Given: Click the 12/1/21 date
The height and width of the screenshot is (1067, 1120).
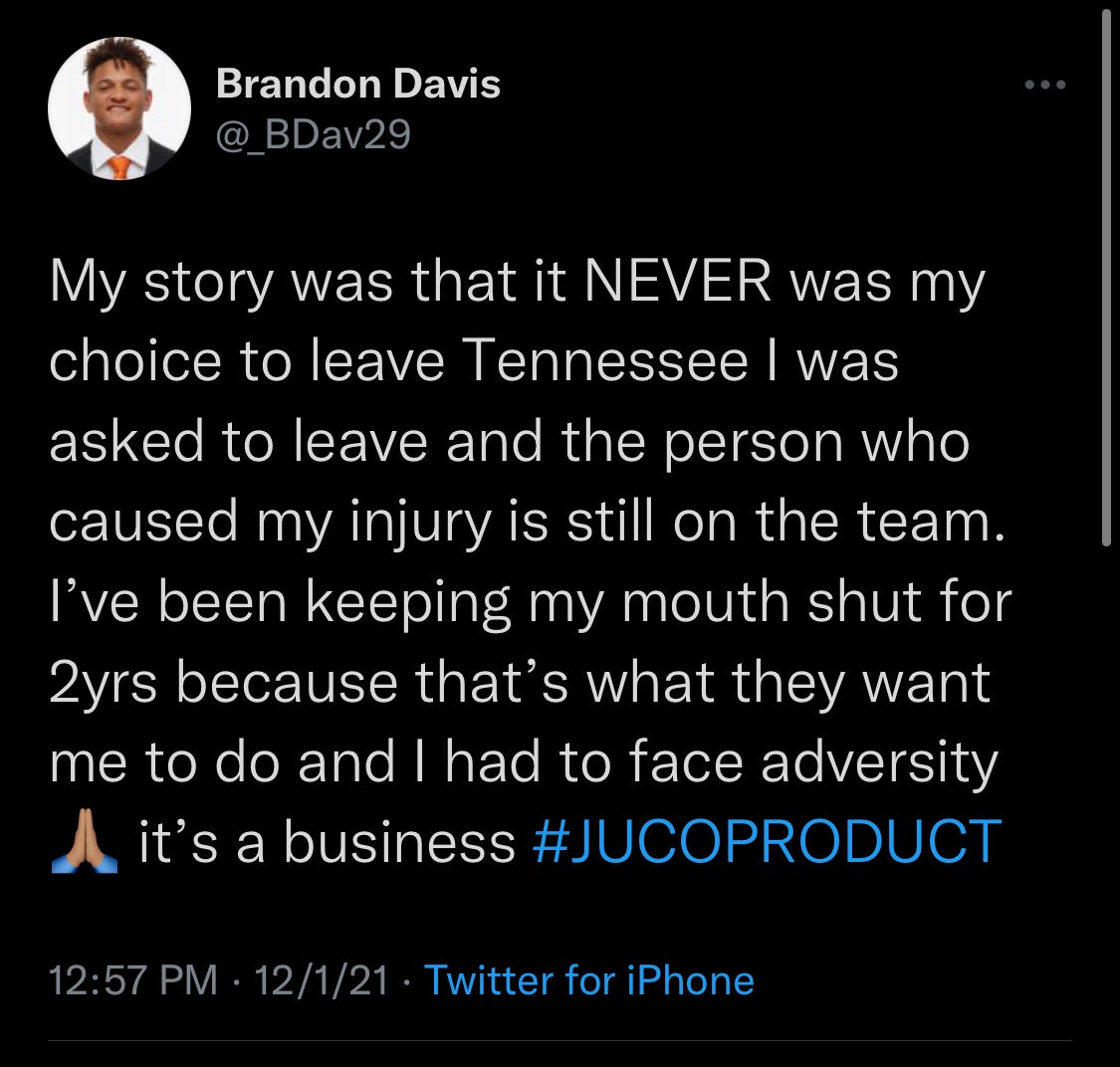Looking at the screenshot, I should (x=321, y=980).
